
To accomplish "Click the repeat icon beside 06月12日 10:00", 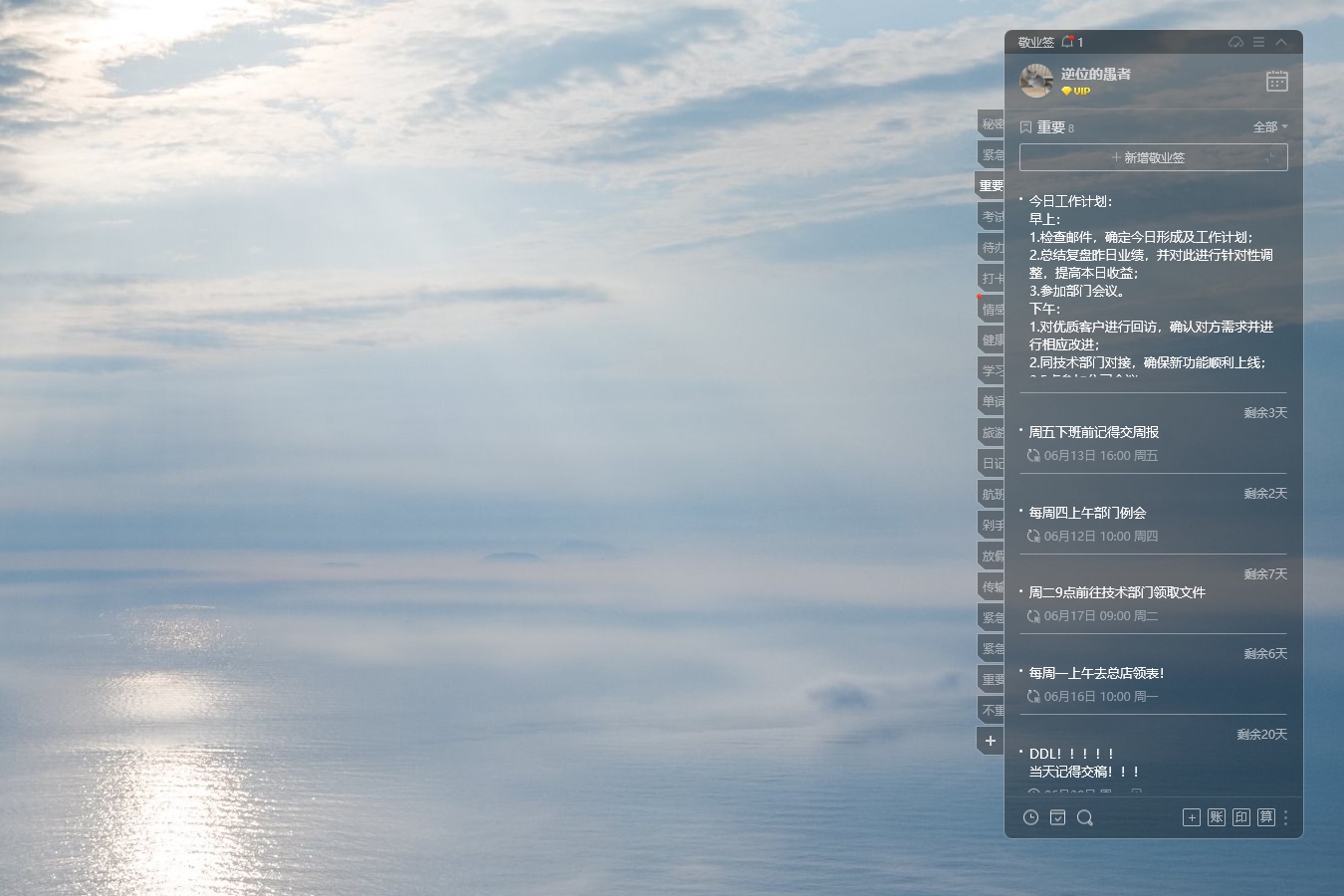I will click(x=1033, y=536).
